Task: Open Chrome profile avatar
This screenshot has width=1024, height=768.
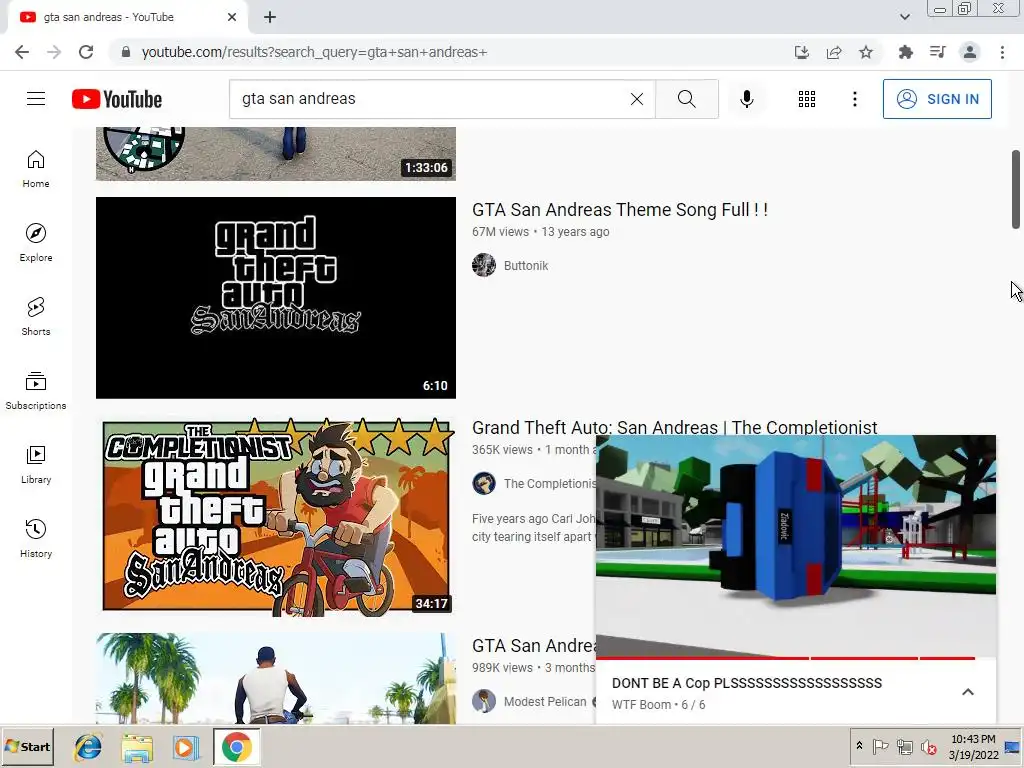Action: pos(970,52)
